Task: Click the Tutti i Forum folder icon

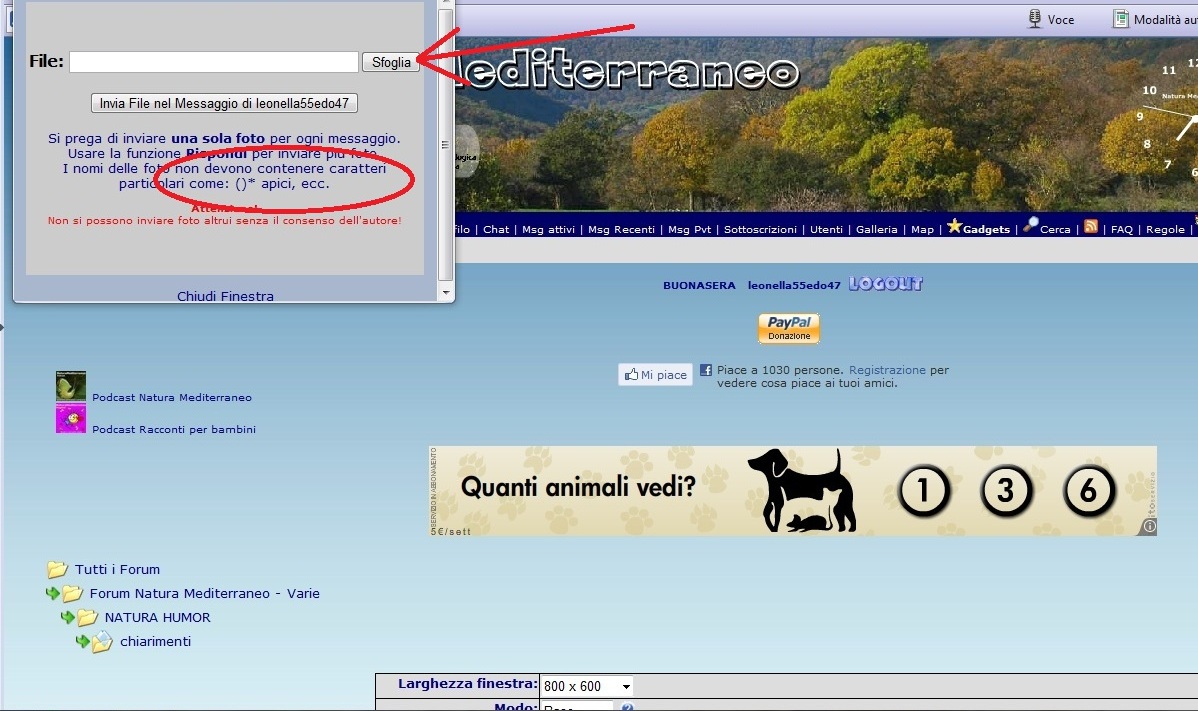Action: (57, 570)
